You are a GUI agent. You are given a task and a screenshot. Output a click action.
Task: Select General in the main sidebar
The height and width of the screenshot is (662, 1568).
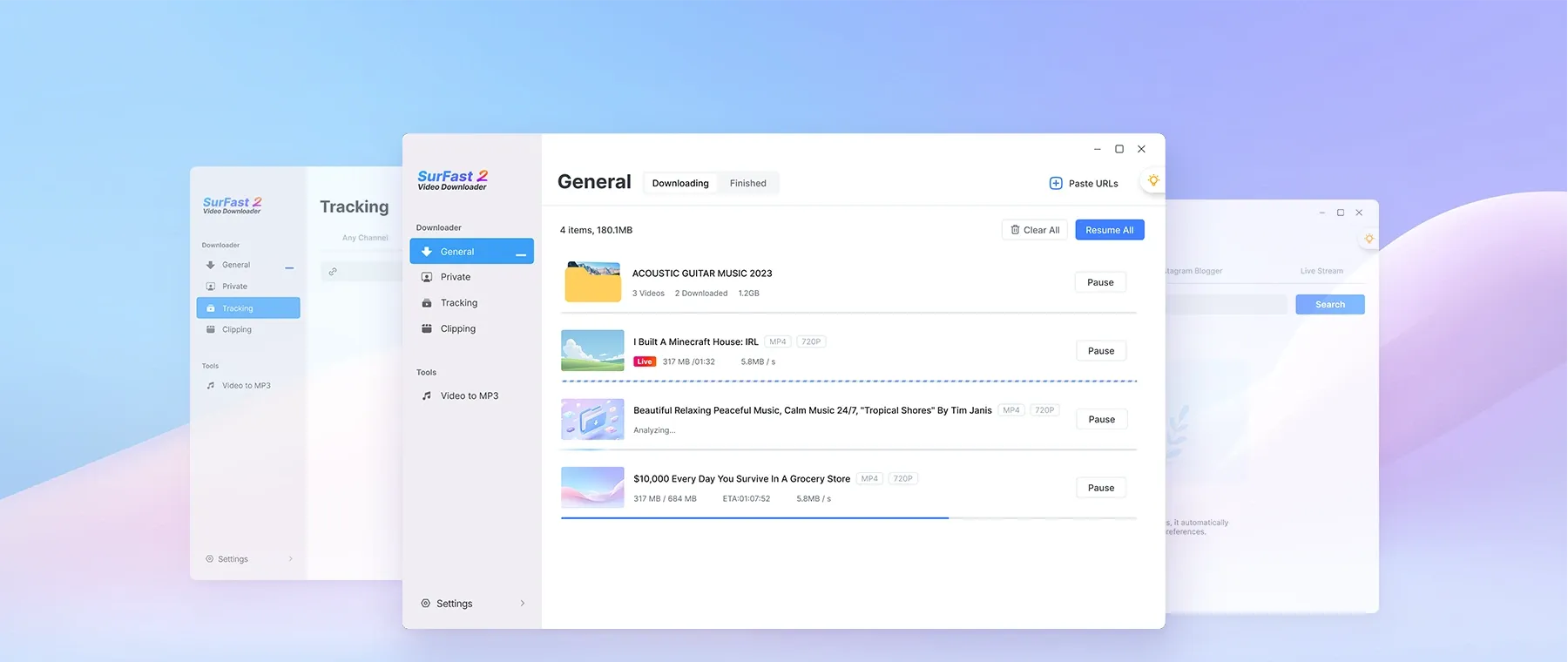coord(457,252)
